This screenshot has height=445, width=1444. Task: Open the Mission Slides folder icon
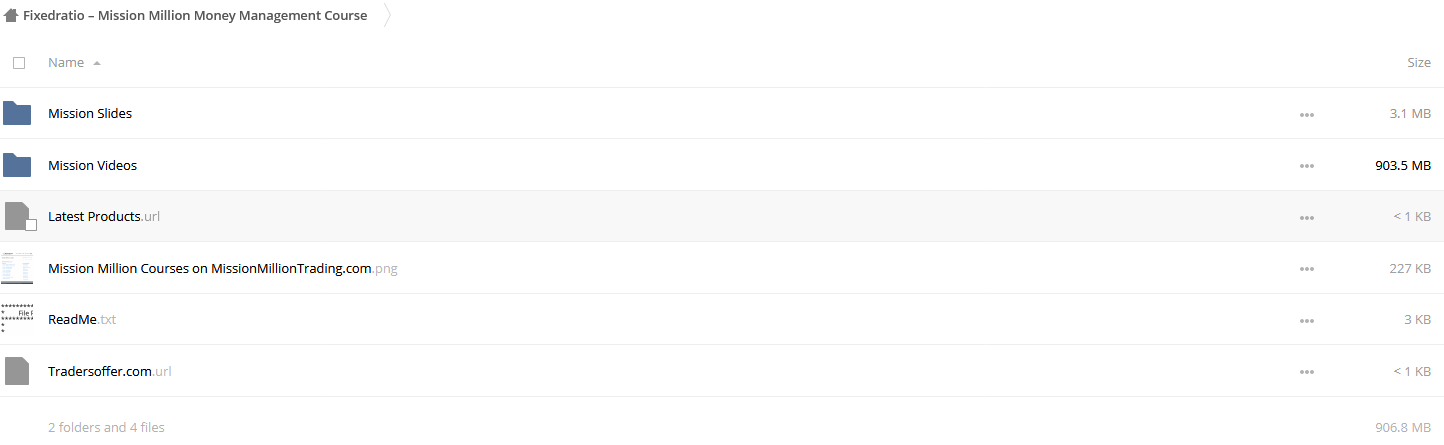pos(17,113)
